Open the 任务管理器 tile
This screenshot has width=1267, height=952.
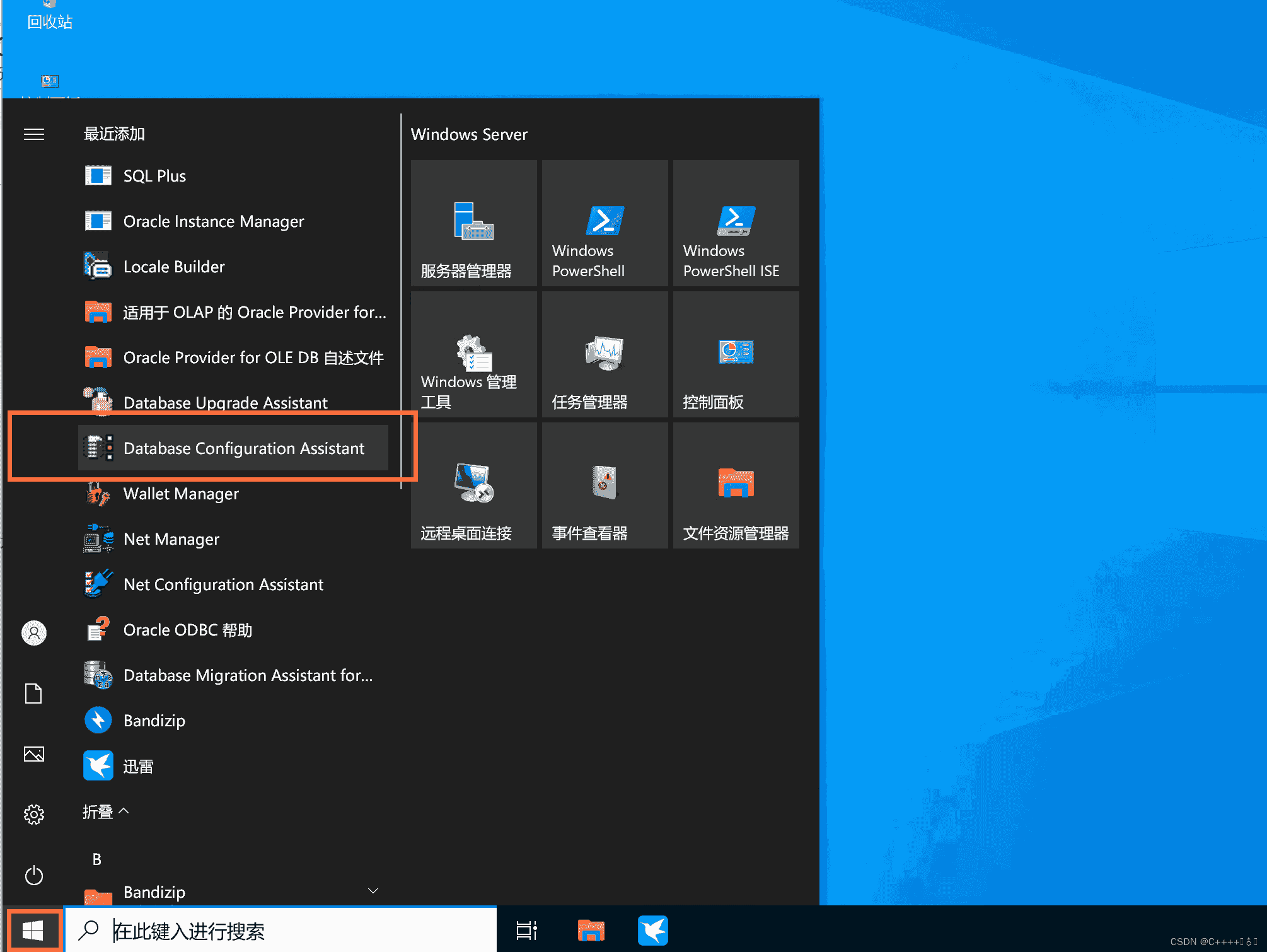[x=605, y=354]
